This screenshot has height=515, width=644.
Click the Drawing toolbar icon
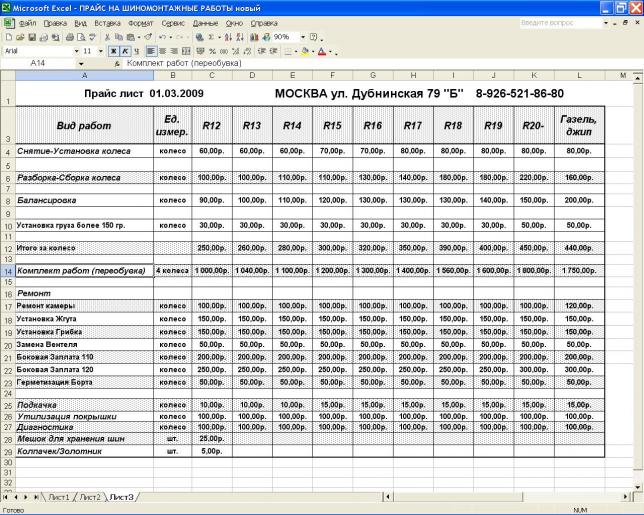(x=266, y=37)
